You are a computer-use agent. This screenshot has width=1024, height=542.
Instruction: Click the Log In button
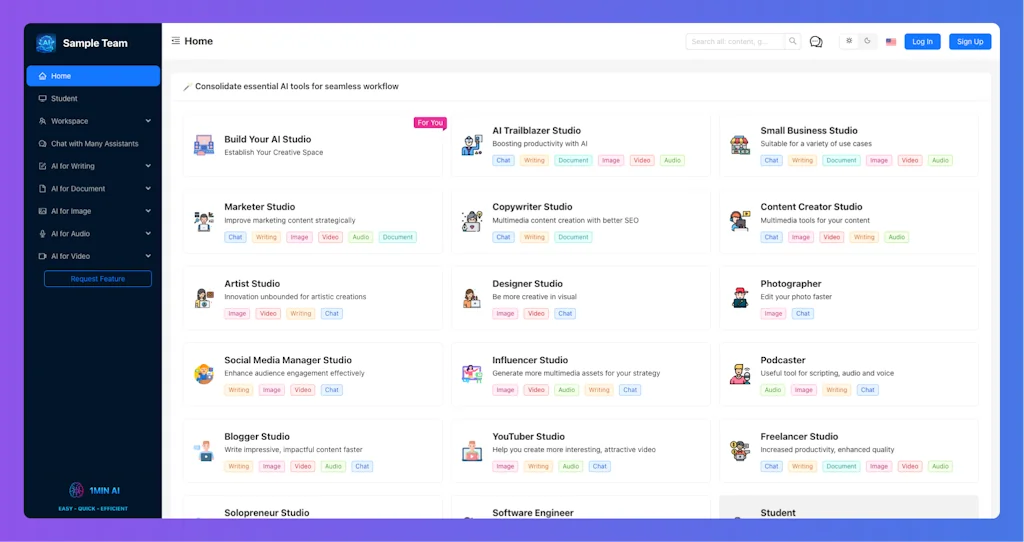(922, 42)
